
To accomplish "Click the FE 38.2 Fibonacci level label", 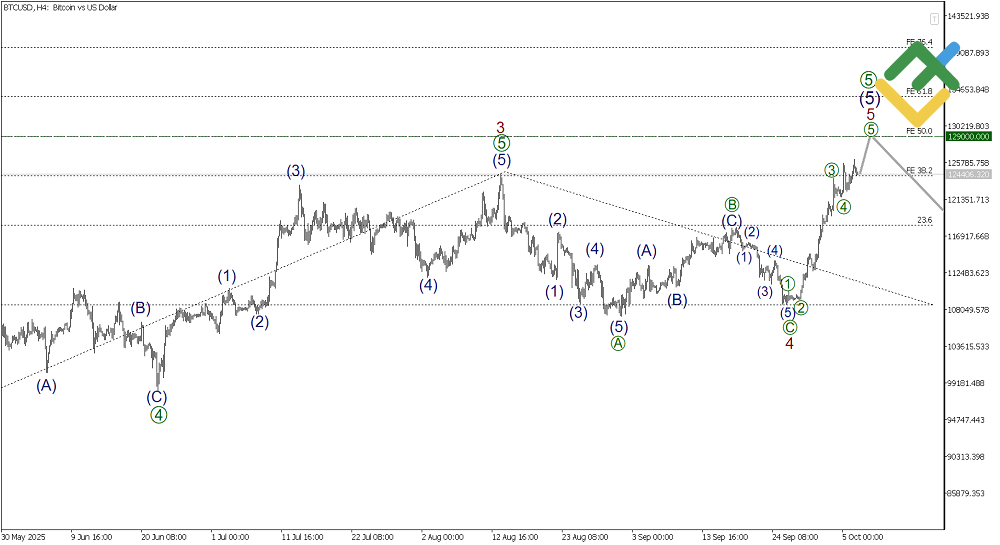I will [920, 170].
